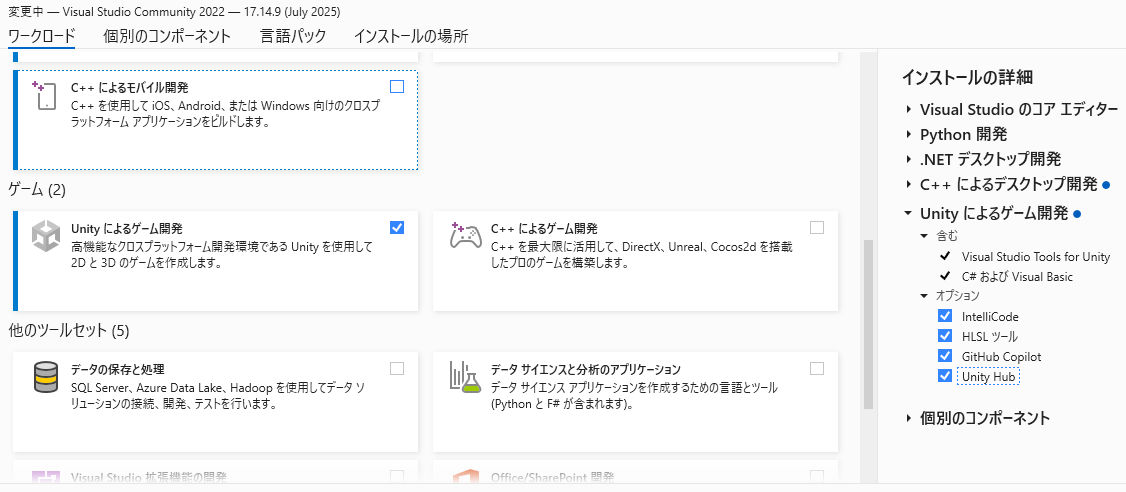
Task: Uncheck the IntelliCode option
Action: [x=945, y=316]
